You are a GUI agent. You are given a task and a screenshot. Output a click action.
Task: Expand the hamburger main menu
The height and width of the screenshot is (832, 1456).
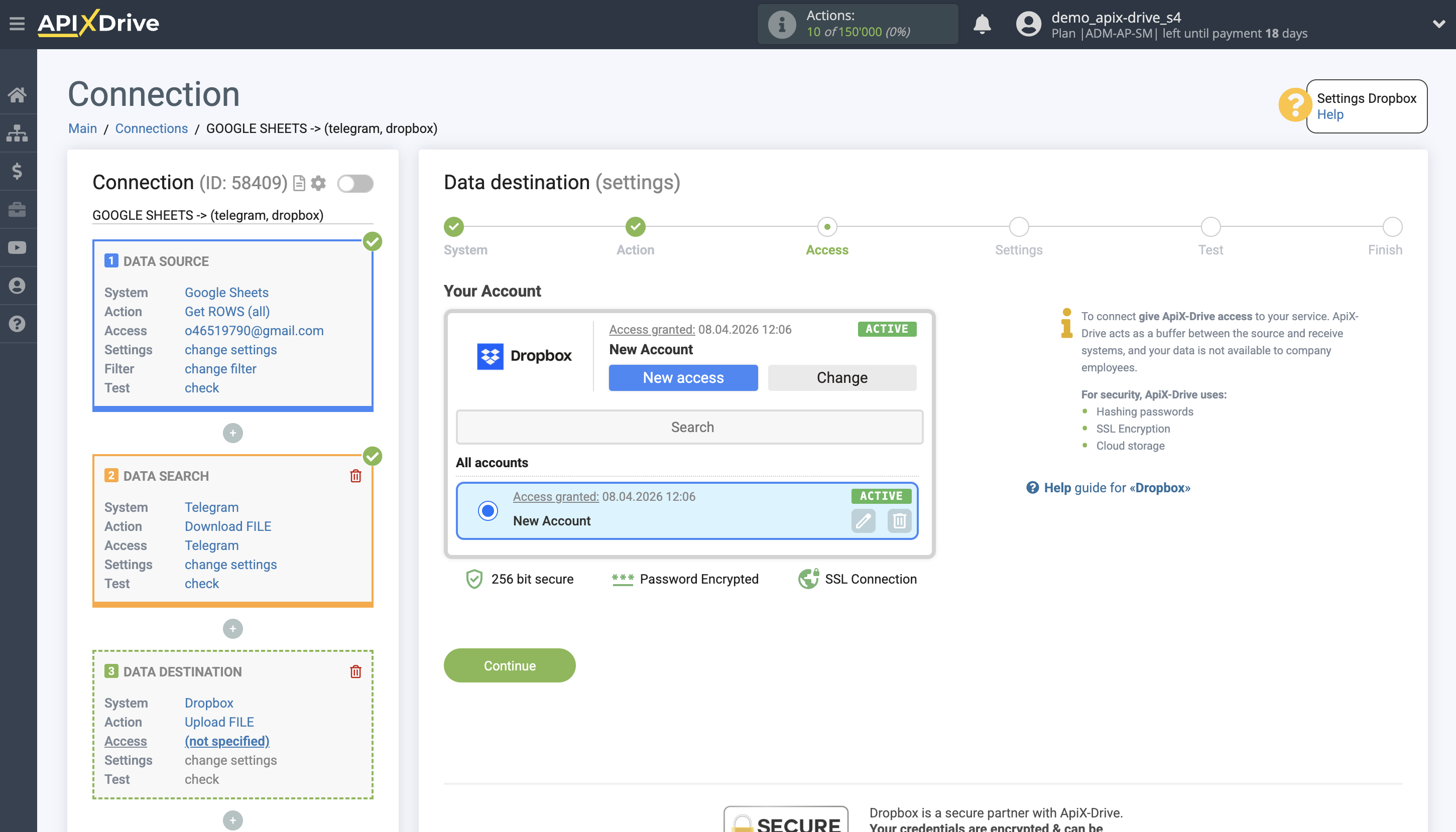pos(17,24)
